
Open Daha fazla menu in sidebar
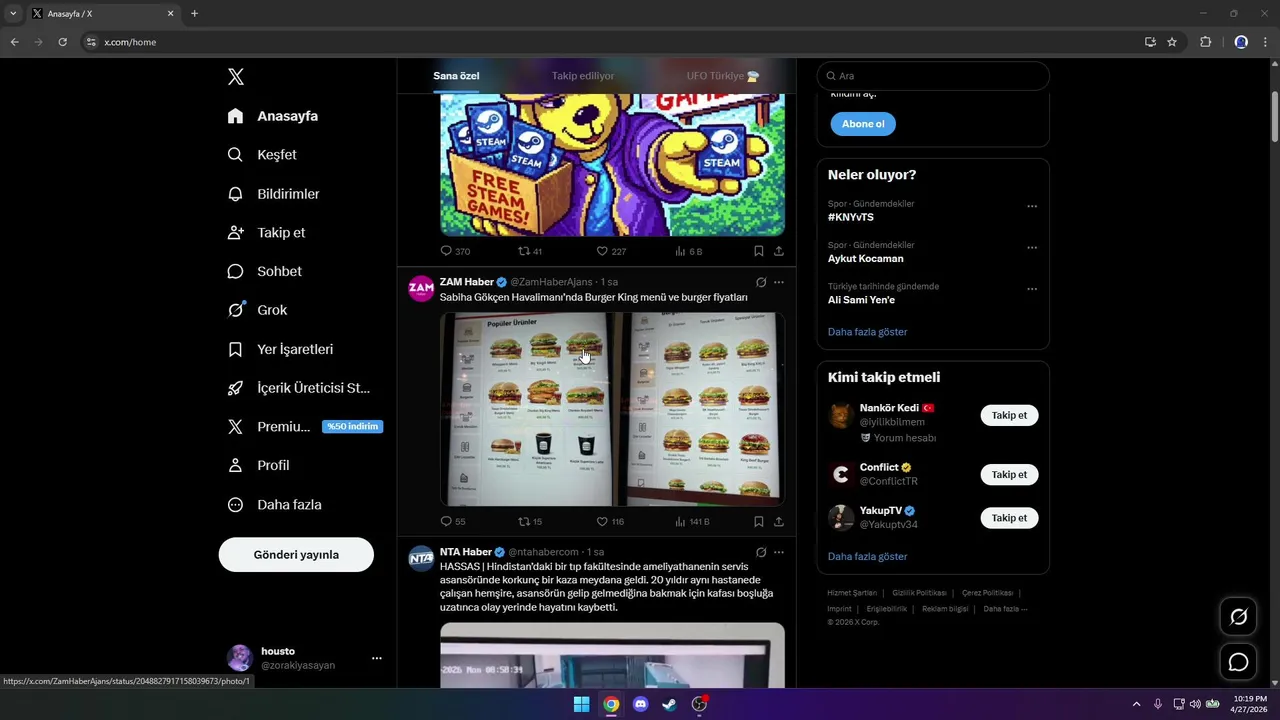pos(274,505)
